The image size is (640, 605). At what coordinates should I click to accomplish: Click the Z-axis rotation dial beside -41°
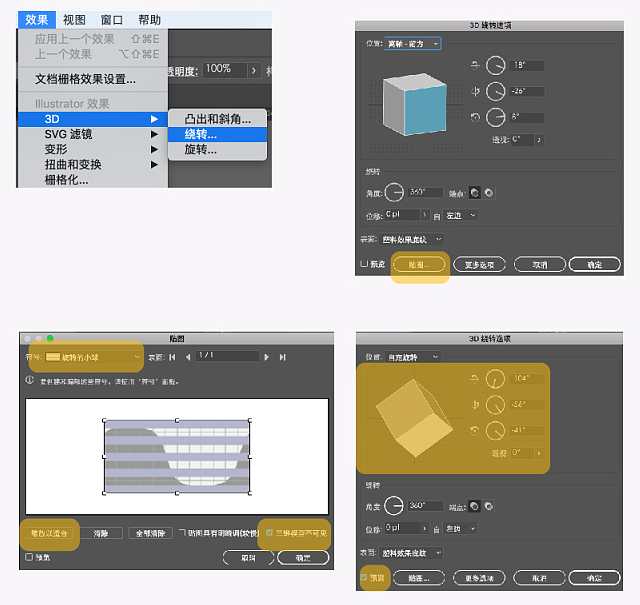coord(497,432)
